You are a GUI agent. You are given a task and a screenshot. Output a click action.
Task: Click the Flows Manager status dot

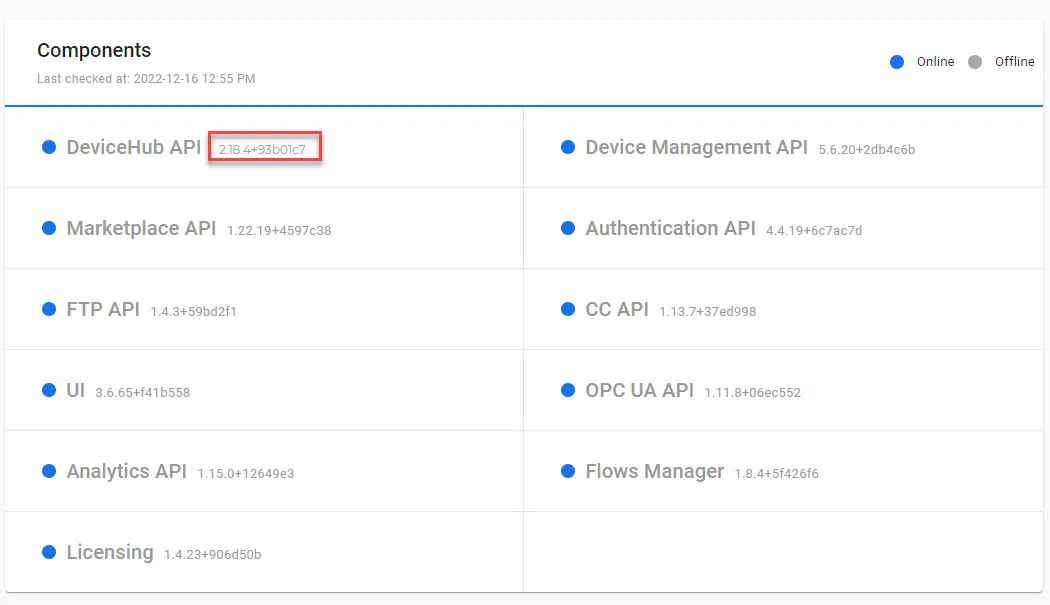(568, 471)
